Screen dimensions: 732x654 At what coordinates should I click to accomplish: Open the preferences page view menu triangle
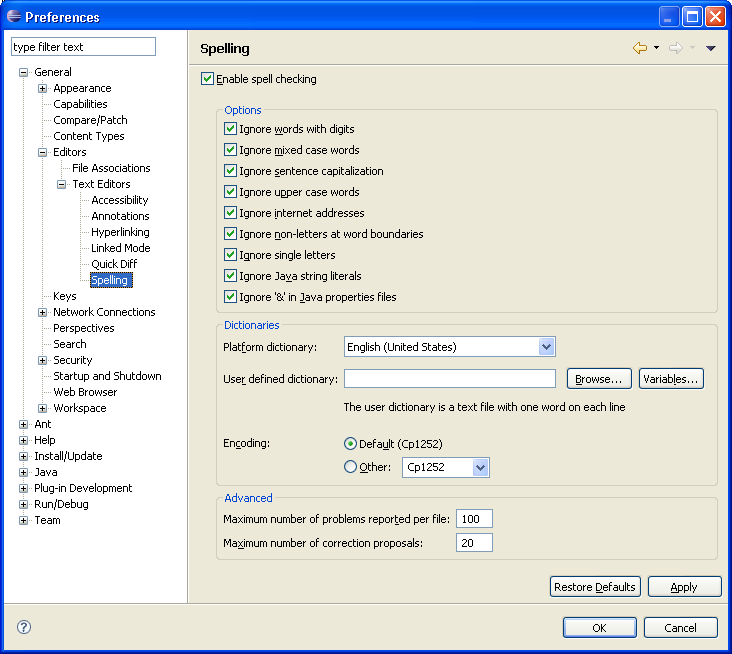pyautogui.click(x=711, y=48)
